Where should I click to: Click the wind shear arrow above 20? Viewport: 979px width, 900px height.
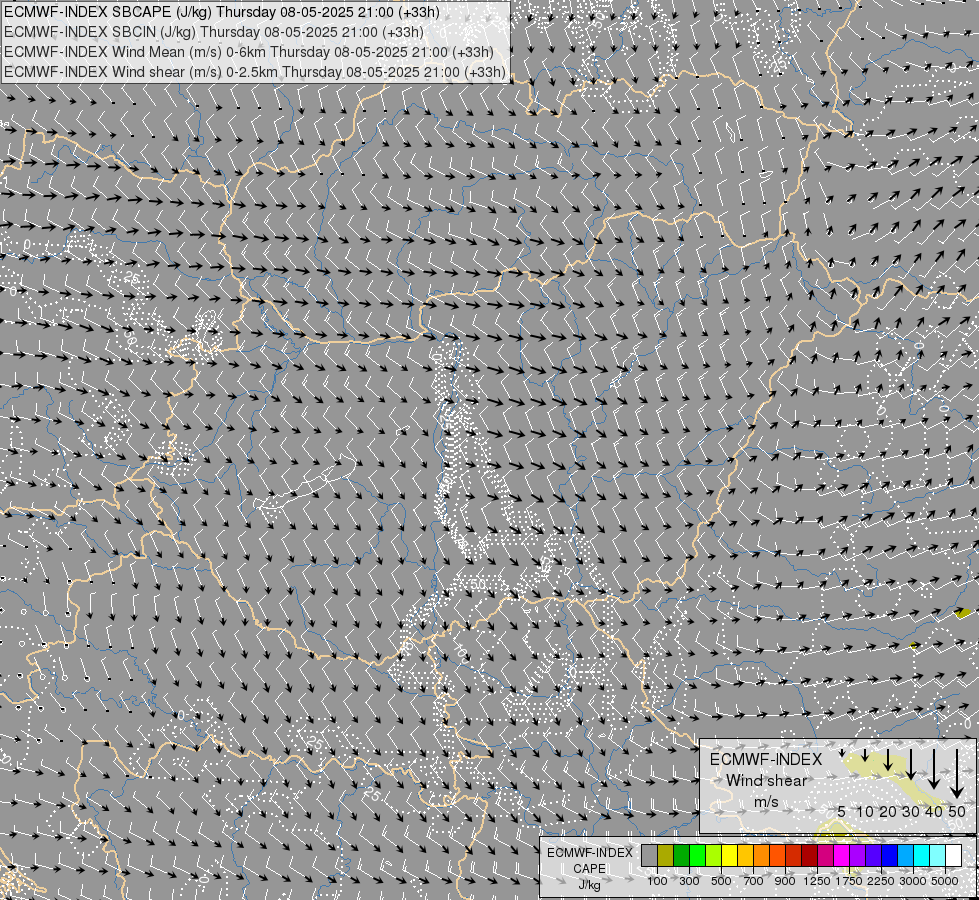click(888, 759)
